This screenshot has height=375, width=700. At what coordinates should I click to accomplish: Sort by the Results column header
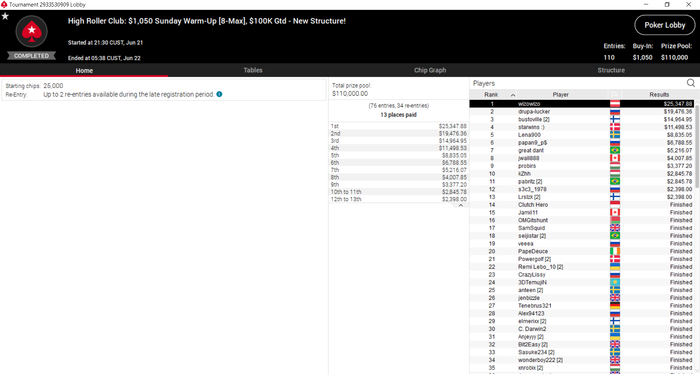[659, 95]
